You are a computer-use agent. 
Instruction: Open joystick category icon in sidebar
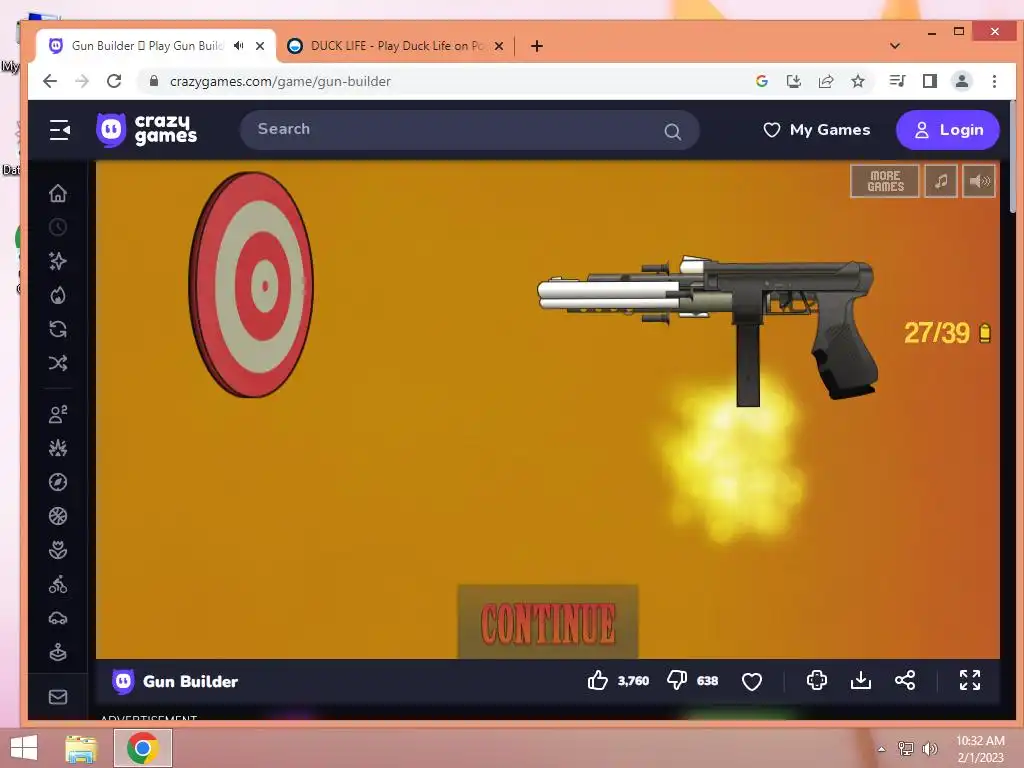(x=58, y=652)
